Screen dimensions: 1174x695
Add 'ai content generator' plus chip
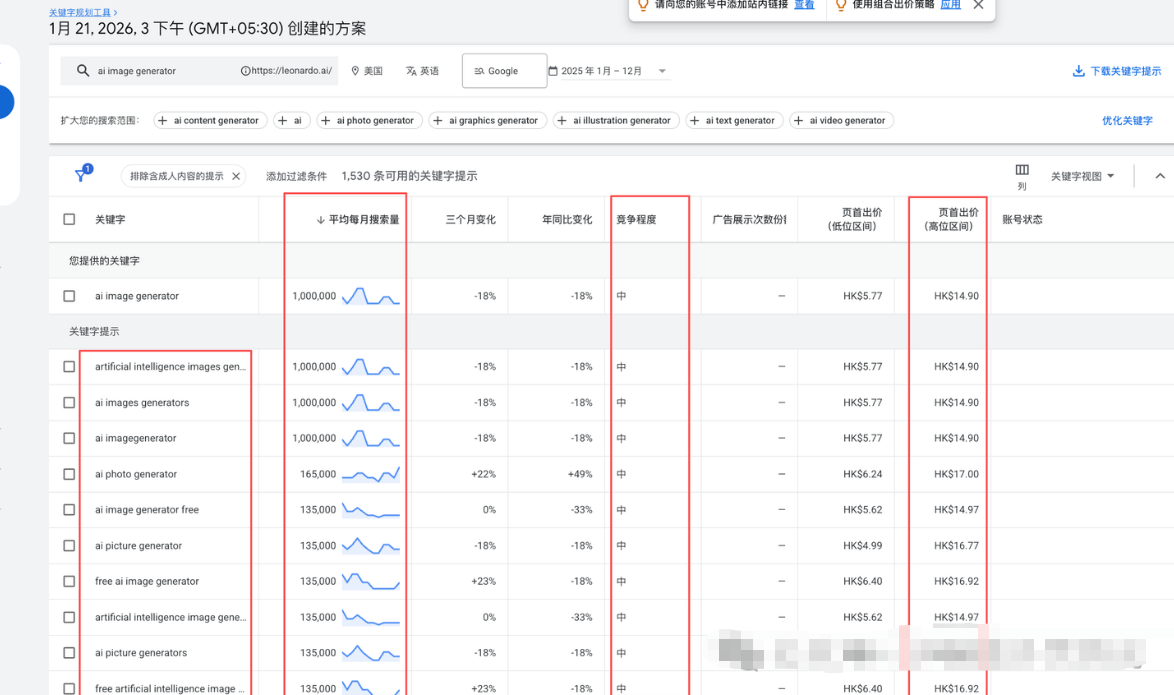click(210, 121)
